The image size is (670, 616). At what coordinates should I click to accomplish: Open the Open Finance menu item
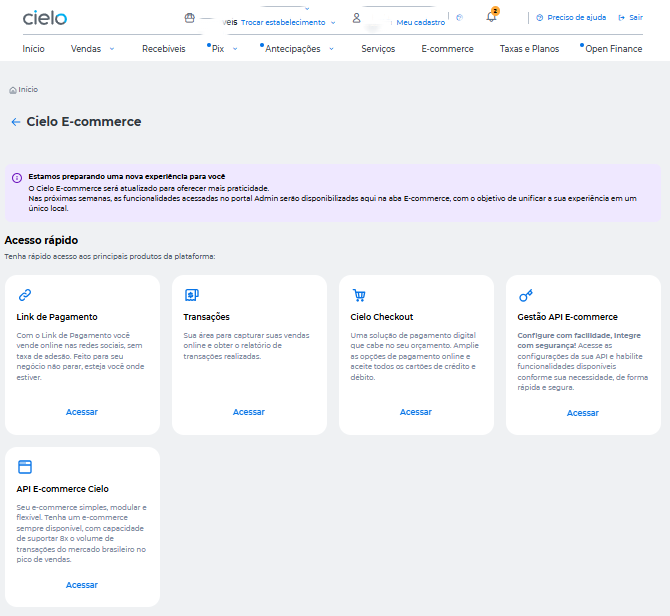(x=614, y=49)
